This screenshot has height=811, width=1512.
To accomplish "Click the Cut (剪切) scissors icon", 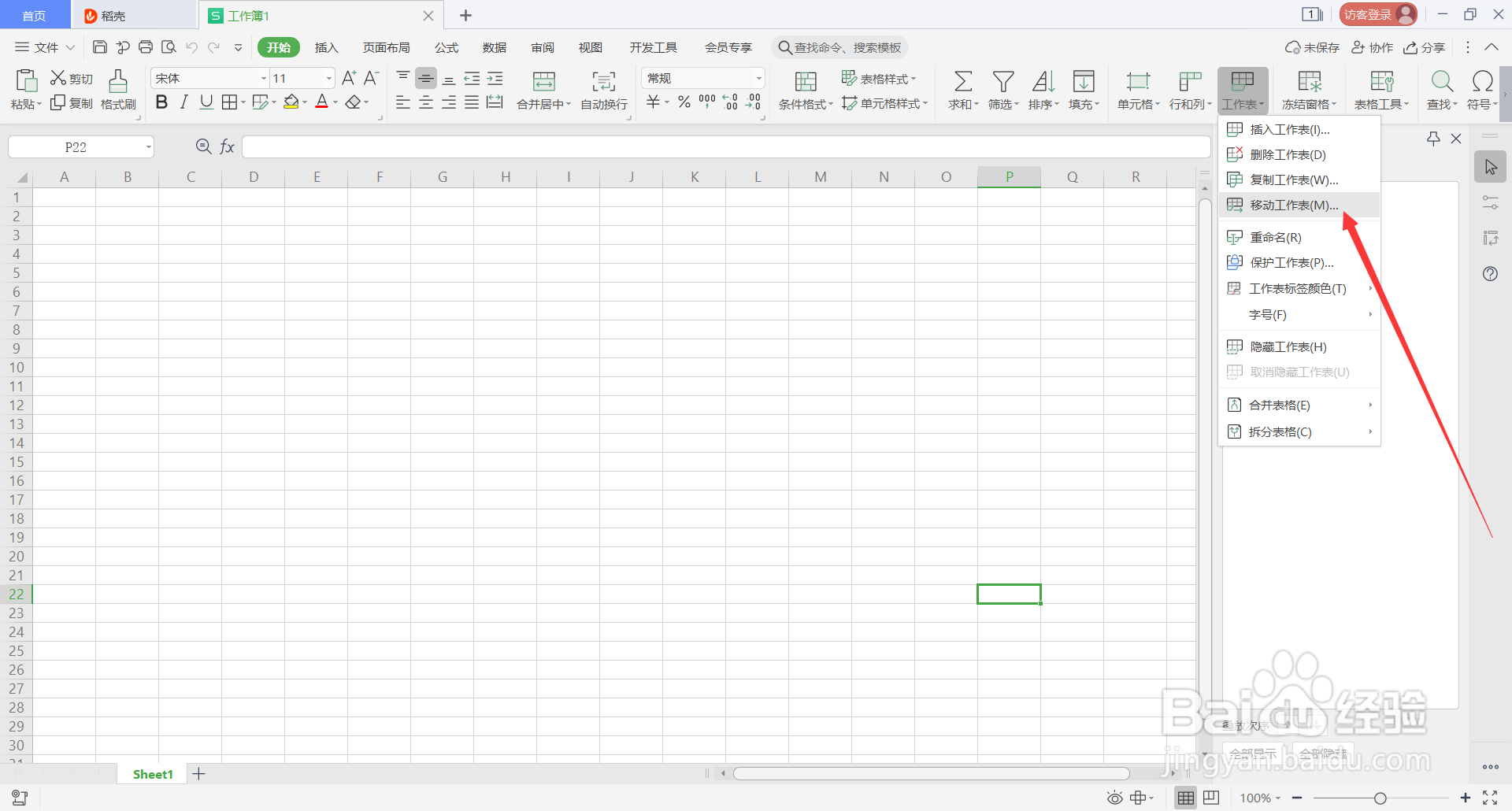I will 58,78.
